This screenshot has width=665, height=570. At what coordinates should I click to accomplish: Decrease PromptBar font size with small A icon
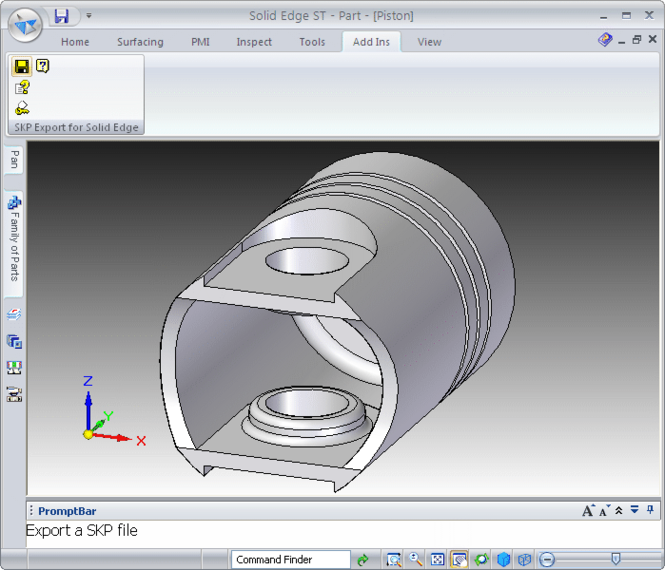(x=604, y=511)
